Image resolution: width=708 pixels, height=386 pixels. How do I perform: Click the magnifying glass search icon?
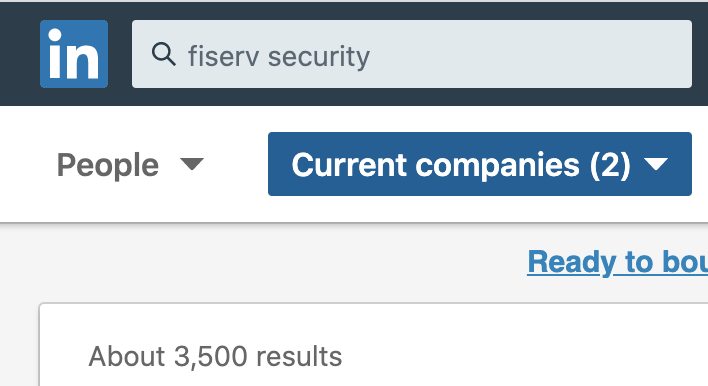[163, 54]
